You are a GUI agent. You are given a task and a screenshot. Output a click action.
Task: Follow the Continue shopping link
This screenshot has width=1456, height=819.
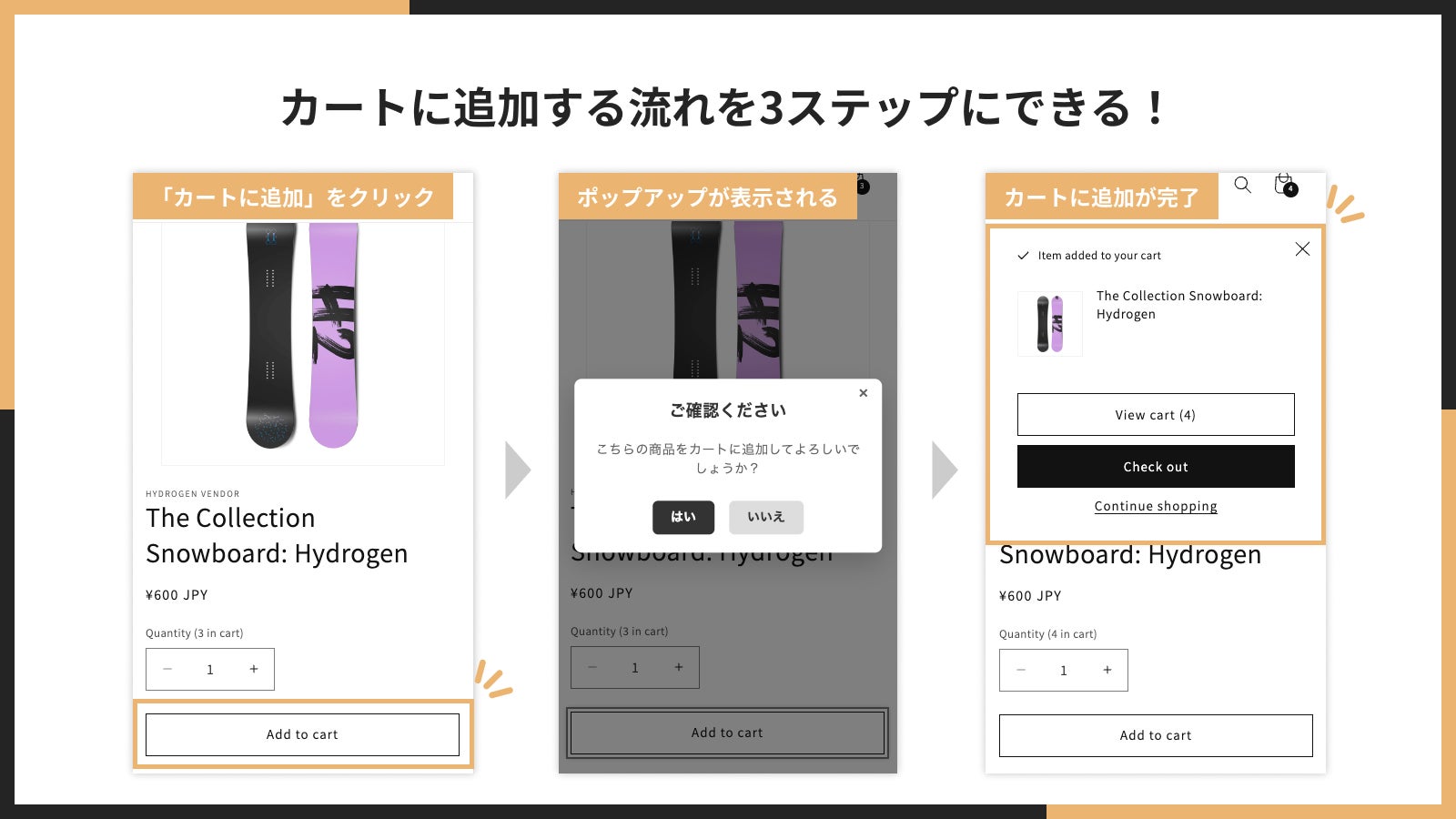click(1156, 506)
